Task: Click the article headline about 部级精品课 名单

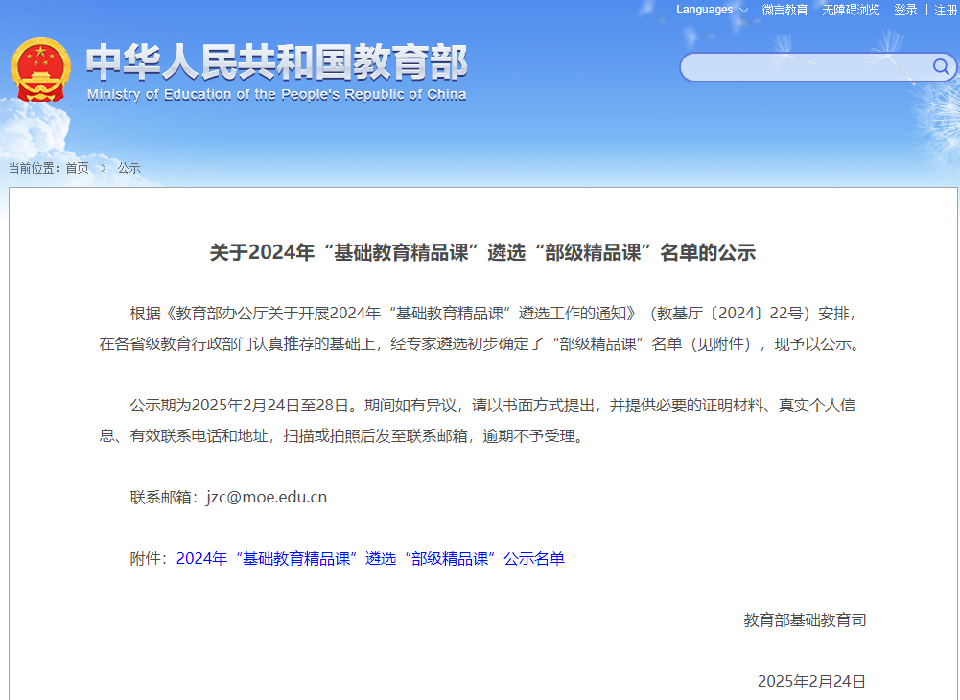Action: coord(482,252)
